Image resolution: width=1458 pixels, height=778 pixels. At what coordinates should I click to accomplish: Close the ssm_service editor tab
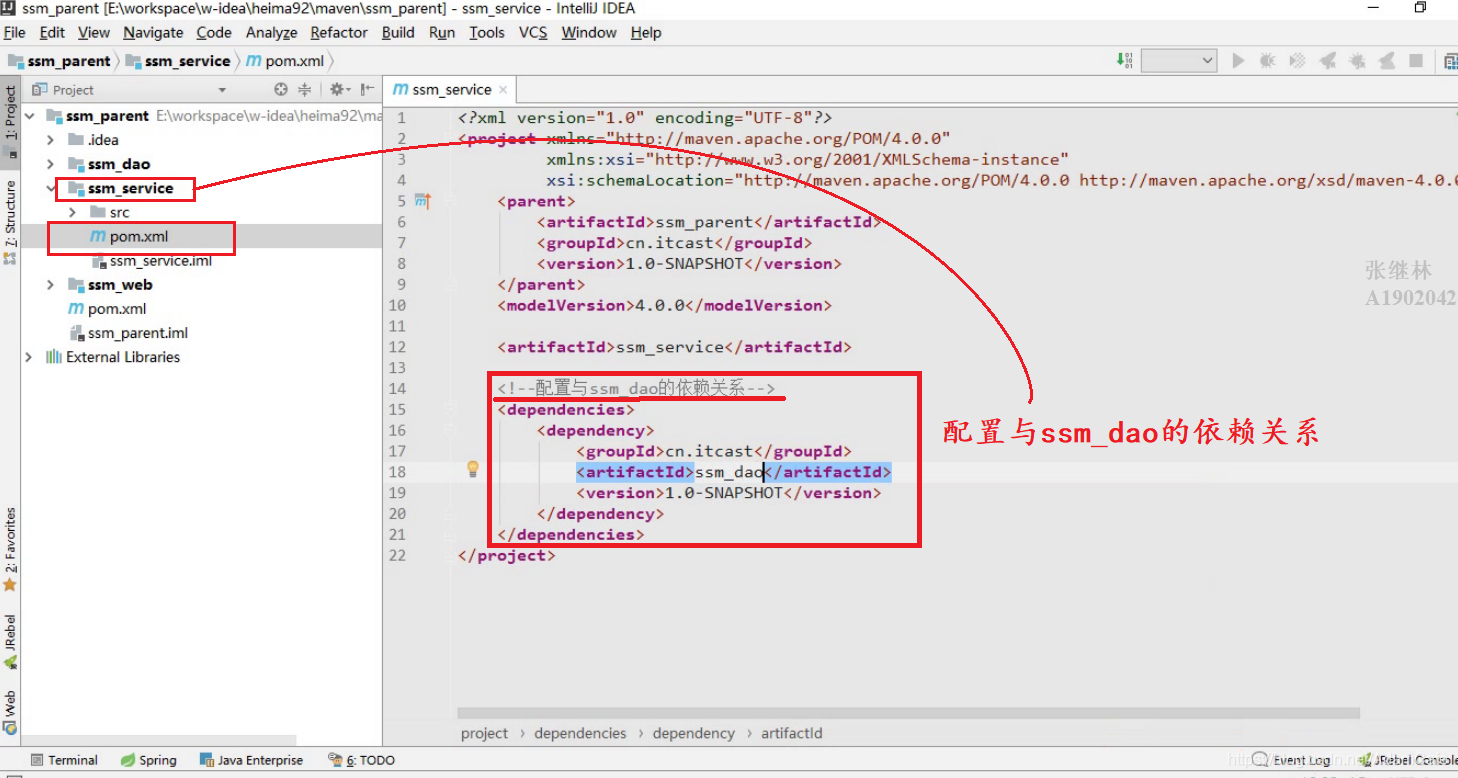[503, 90]
